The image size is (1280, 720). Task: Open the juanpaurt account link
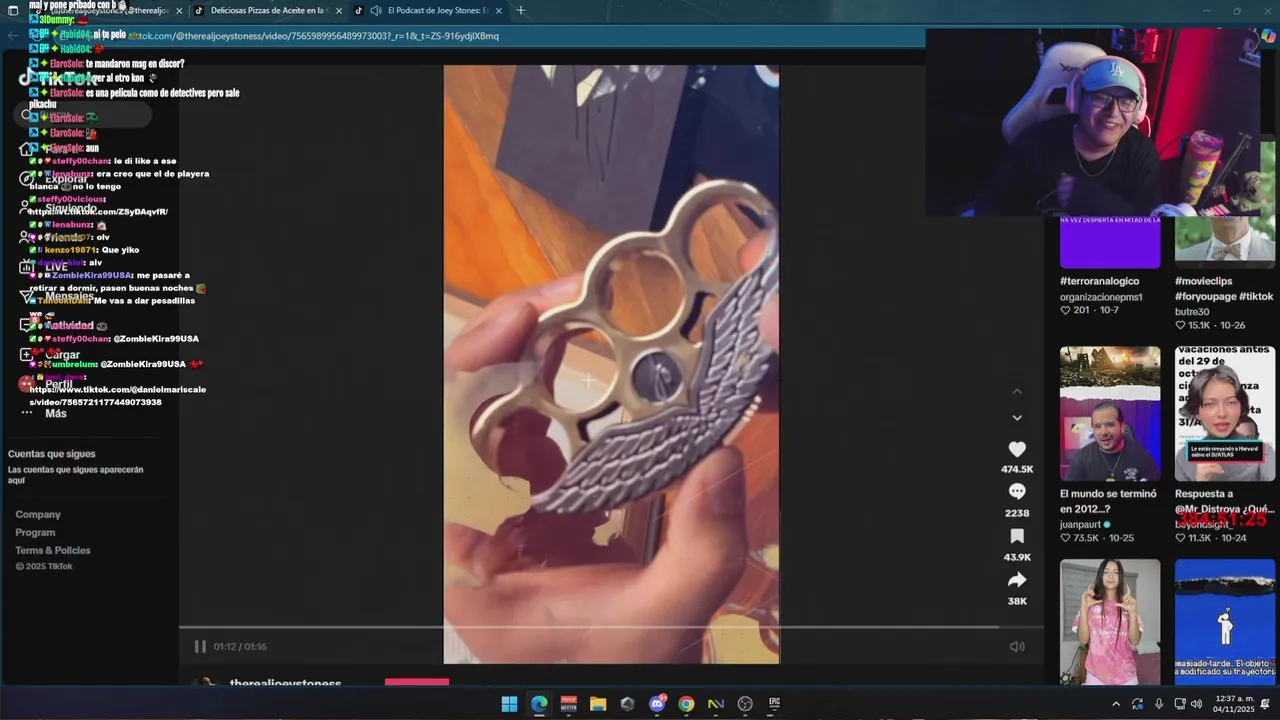pyautogui.click(x=1085, y=524)
